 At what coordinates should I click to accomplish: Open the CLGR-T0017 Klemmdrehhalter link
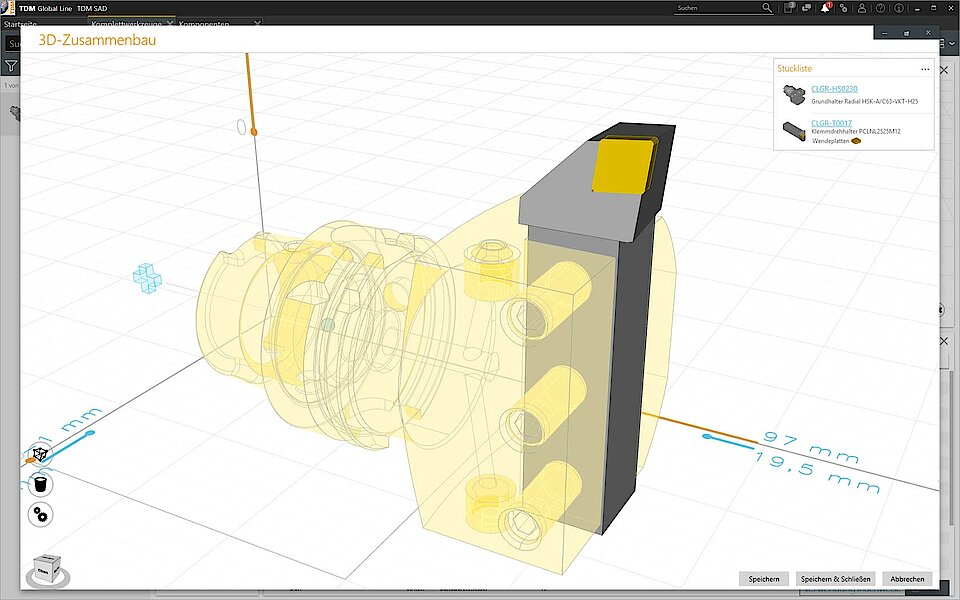click(x=832, y=122)
